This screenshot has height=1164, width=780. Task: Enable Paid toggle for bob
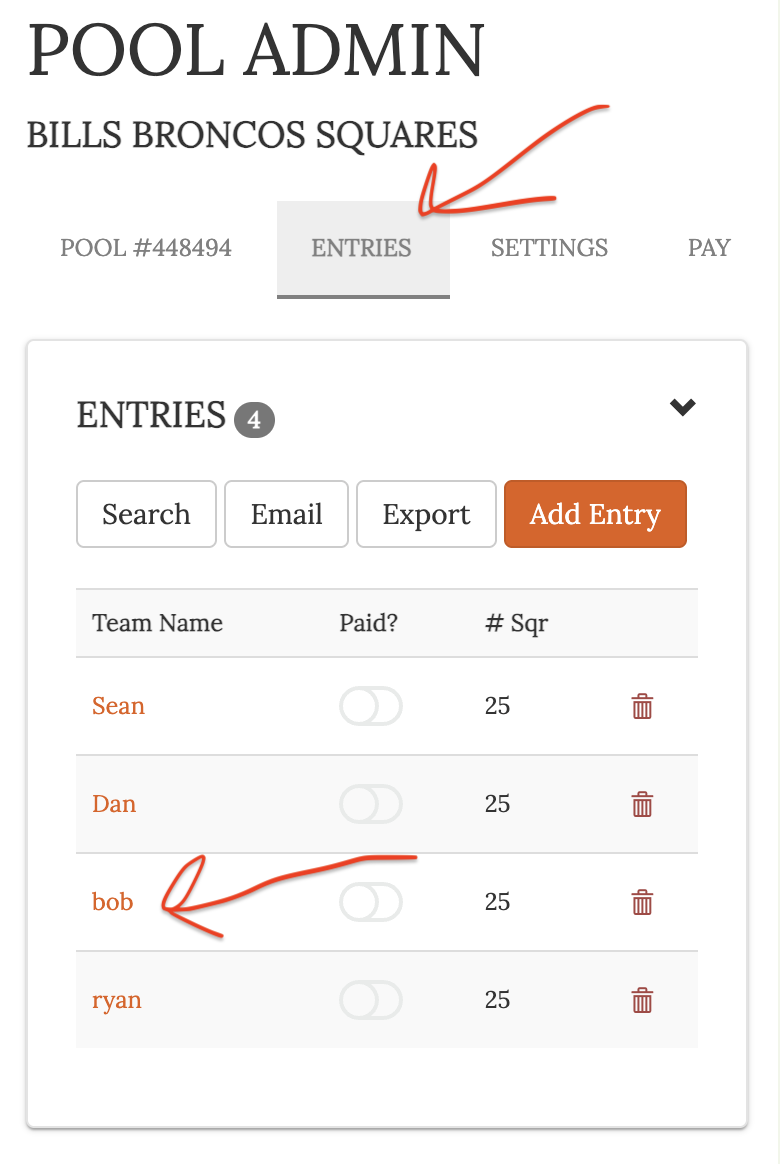(370, 902)
